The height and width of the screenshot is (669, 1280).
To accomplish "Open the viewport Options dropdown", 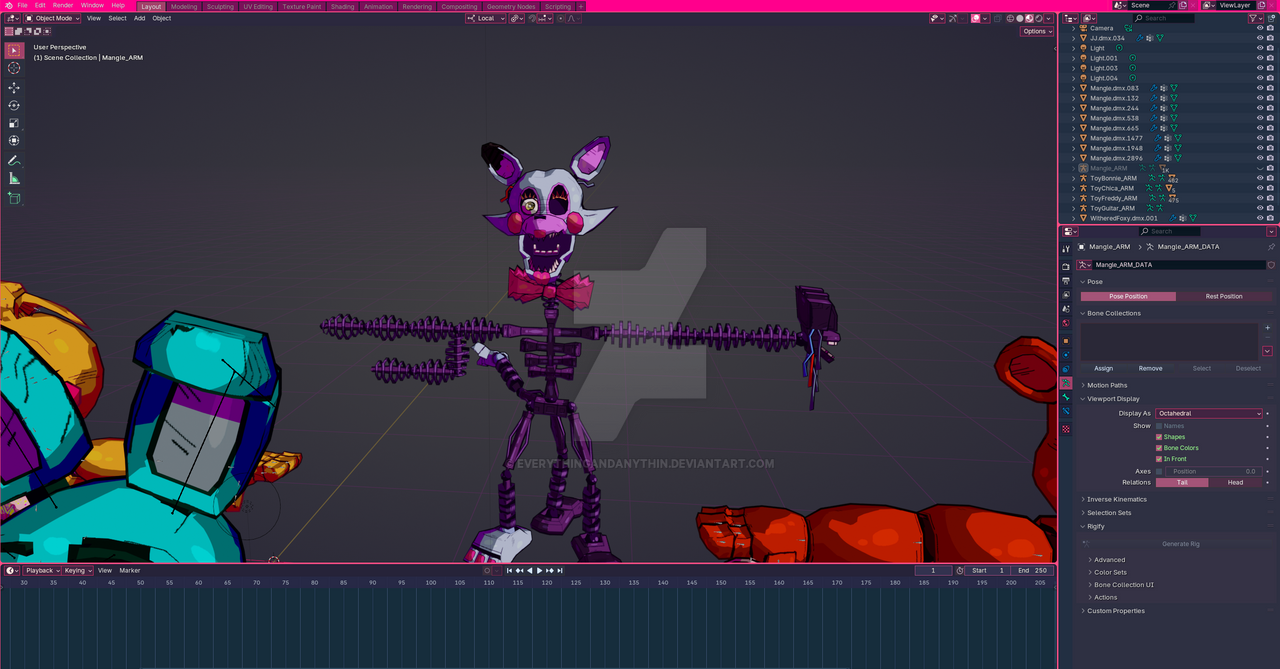I will tap(1037, 31).
